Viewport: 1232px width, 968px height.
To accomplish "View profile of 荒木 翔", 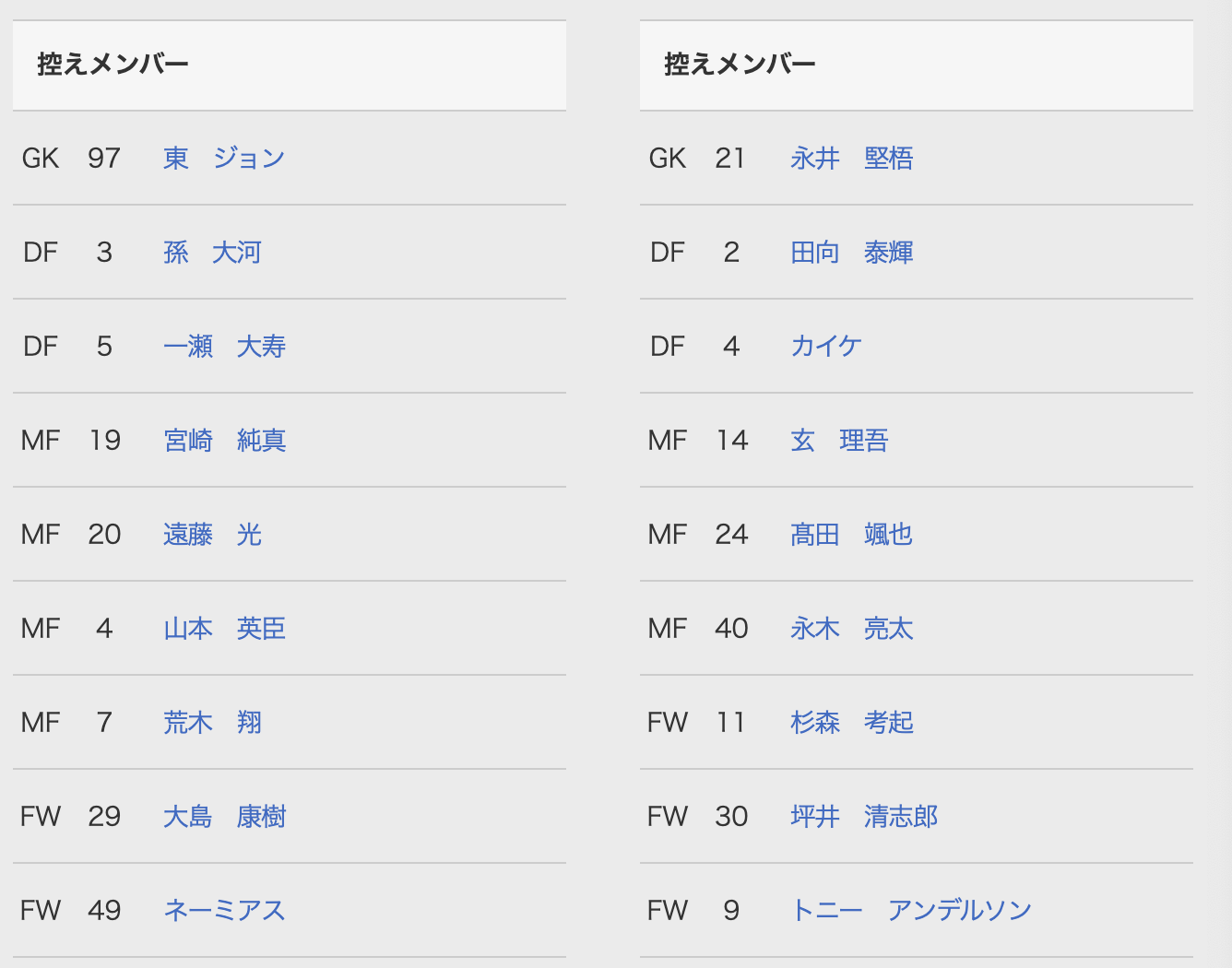I will [212, 723].
